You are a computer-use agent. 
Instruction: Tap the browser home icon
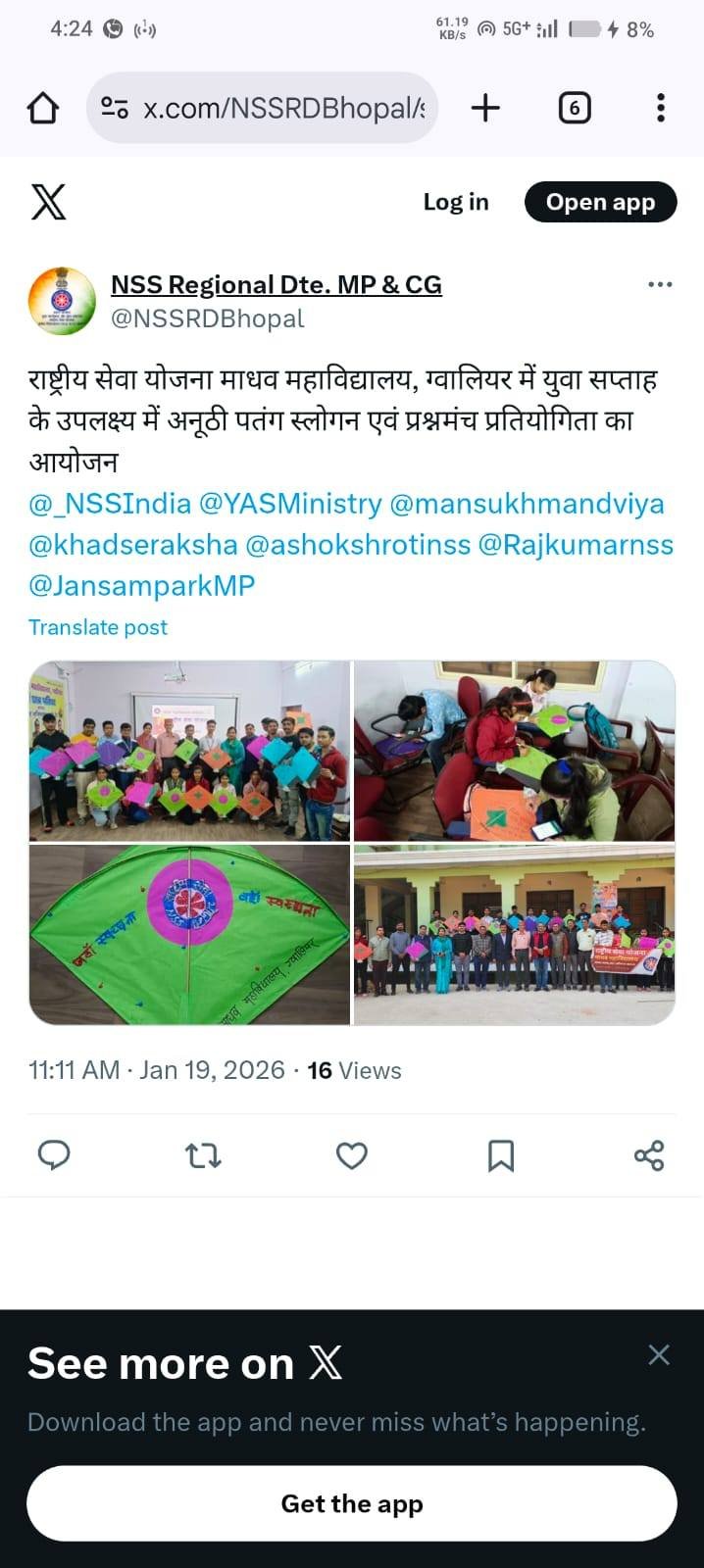(43, 108)
